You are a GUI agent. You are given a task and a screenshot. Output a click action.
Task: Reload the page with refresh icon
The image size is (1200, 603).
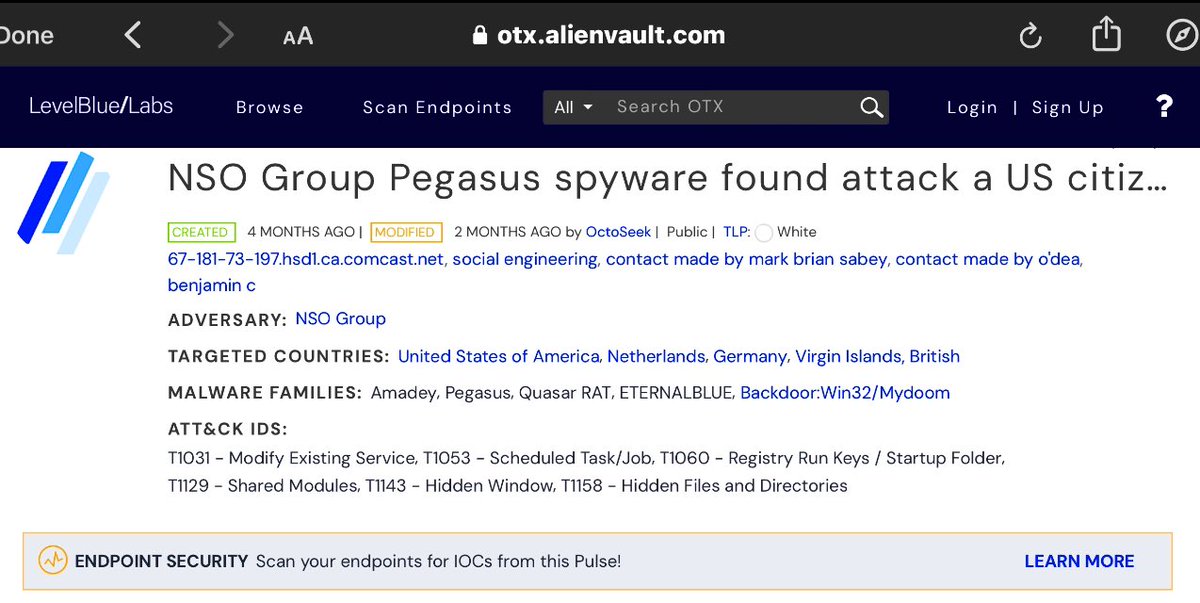click(1030, 36)
